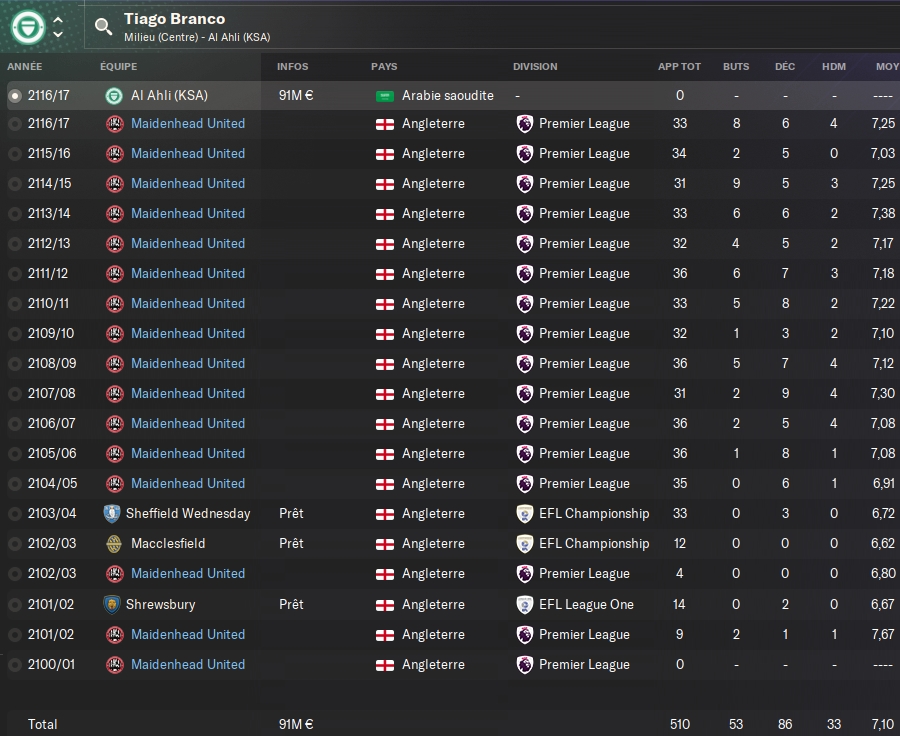This screenshot has height=736, width=900.
Task: Click the Macclesfield club crest
Action: coord(112,544)
